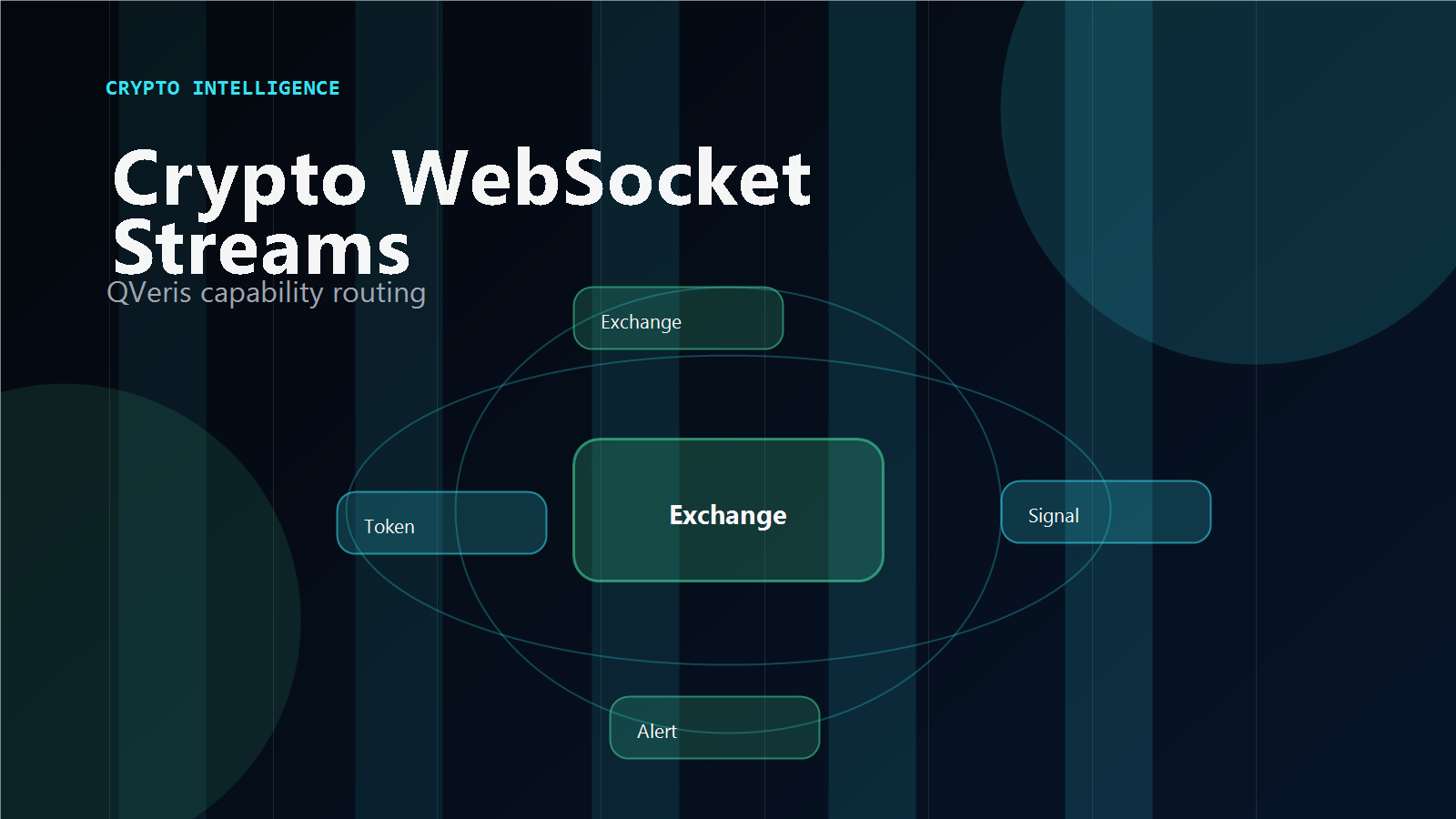Select the Token node box
Image resolution: width=1456 pixels, height=819 pixels.
(x=441, y=523)
